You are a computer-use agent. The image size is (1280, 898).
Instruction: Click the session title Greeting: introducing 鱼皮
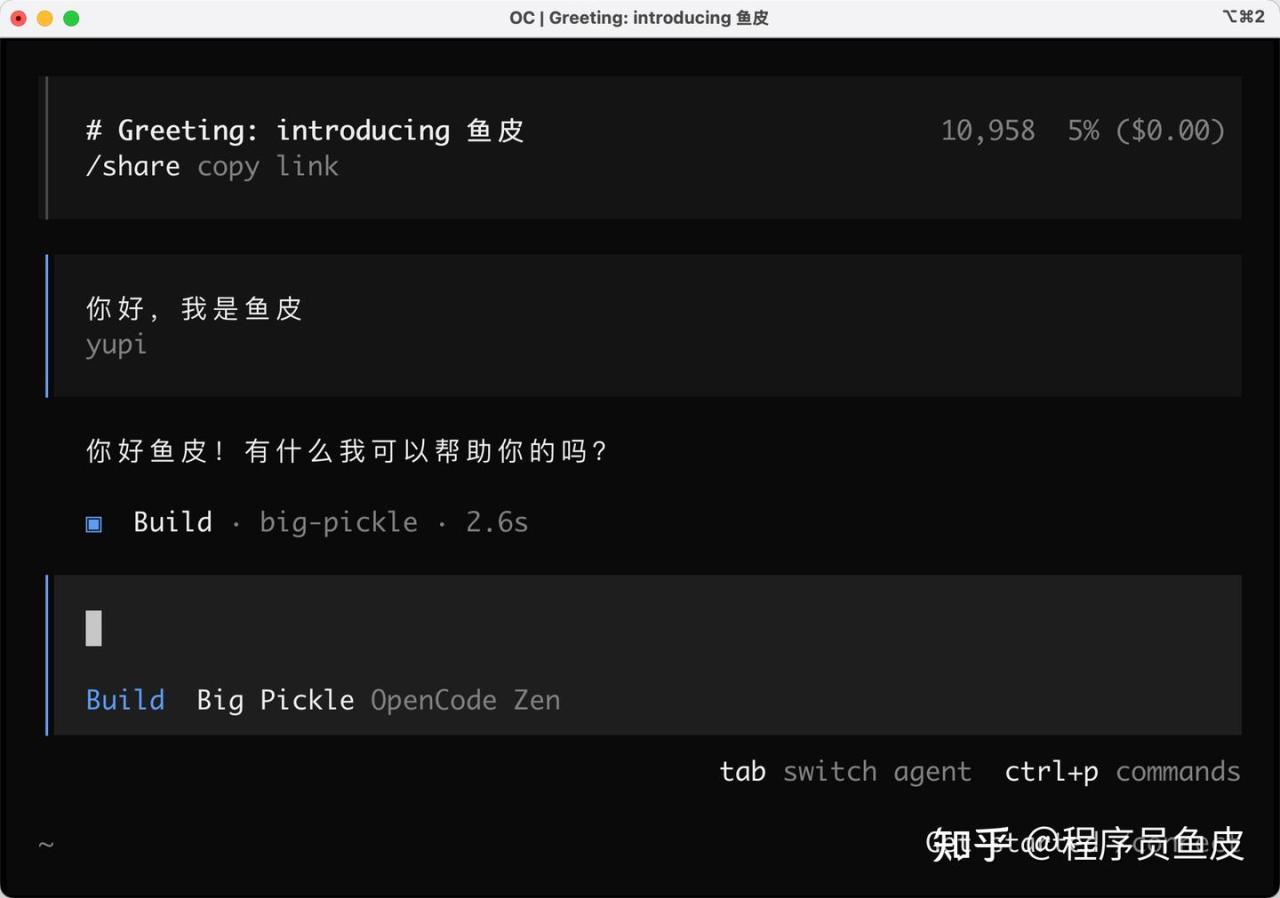pyautogui.click(x=321, y=131)
